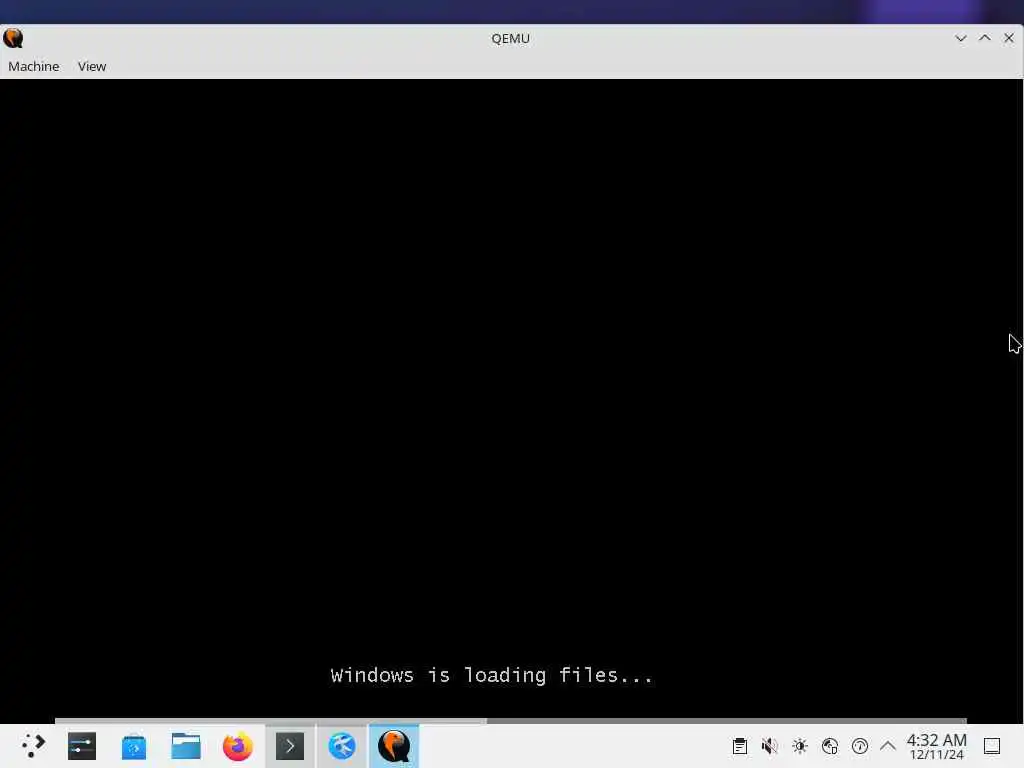This screenshot has width=1024, height=768.
Task: Open the Discover software store icon
Action: (x=134, y=746)
